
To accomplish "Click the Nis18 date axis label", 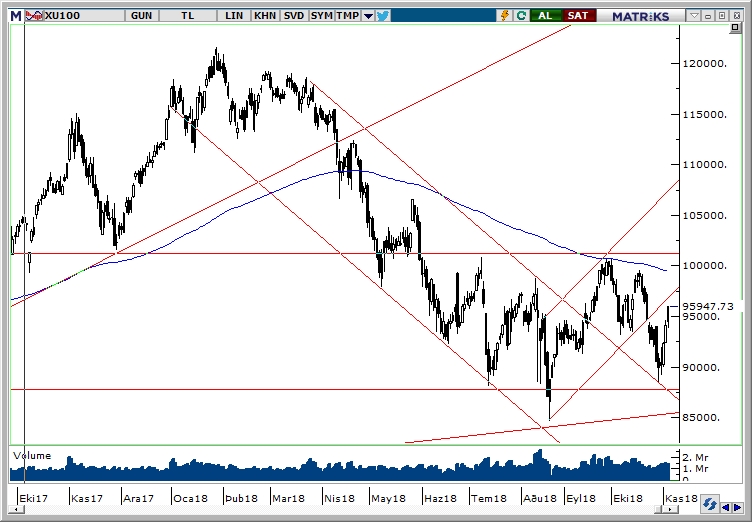I will point(340,498).
